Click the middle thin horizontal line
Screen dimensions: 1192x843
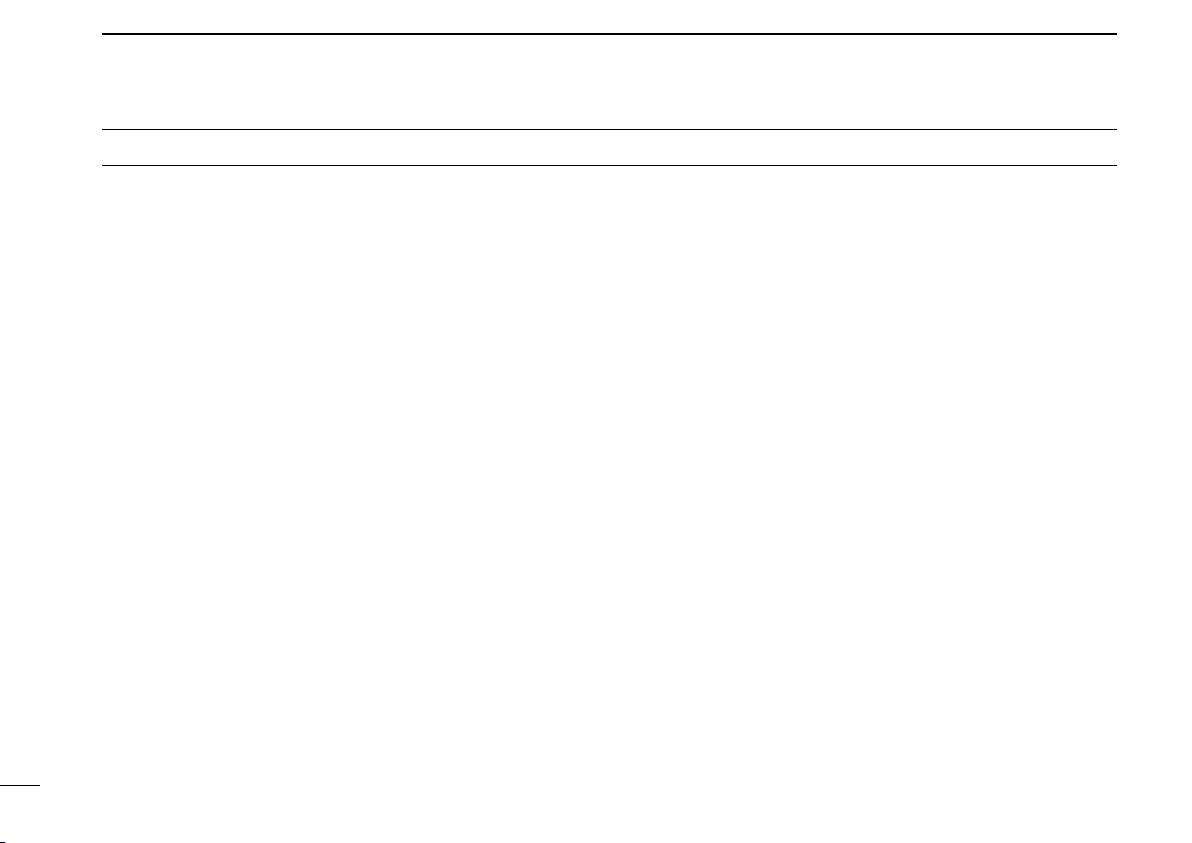609,129
